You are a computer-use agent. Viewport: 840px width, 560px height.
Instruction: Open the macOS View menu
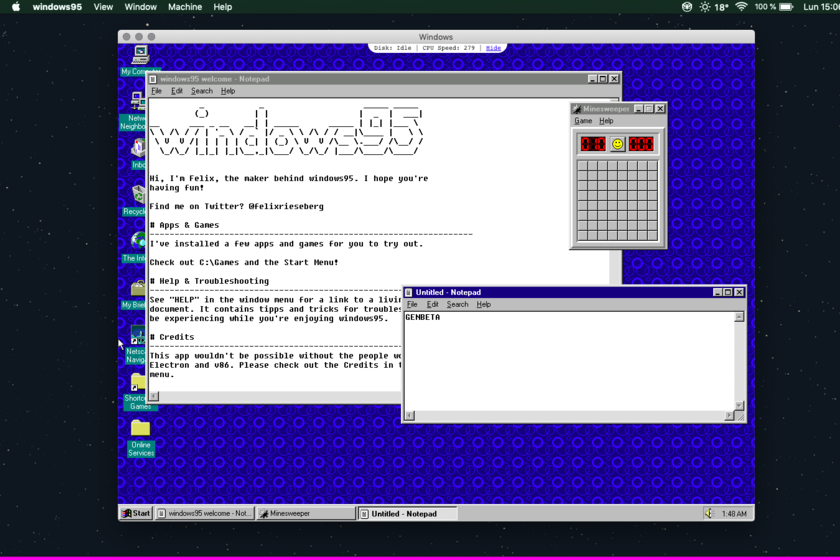coord(103,7)
